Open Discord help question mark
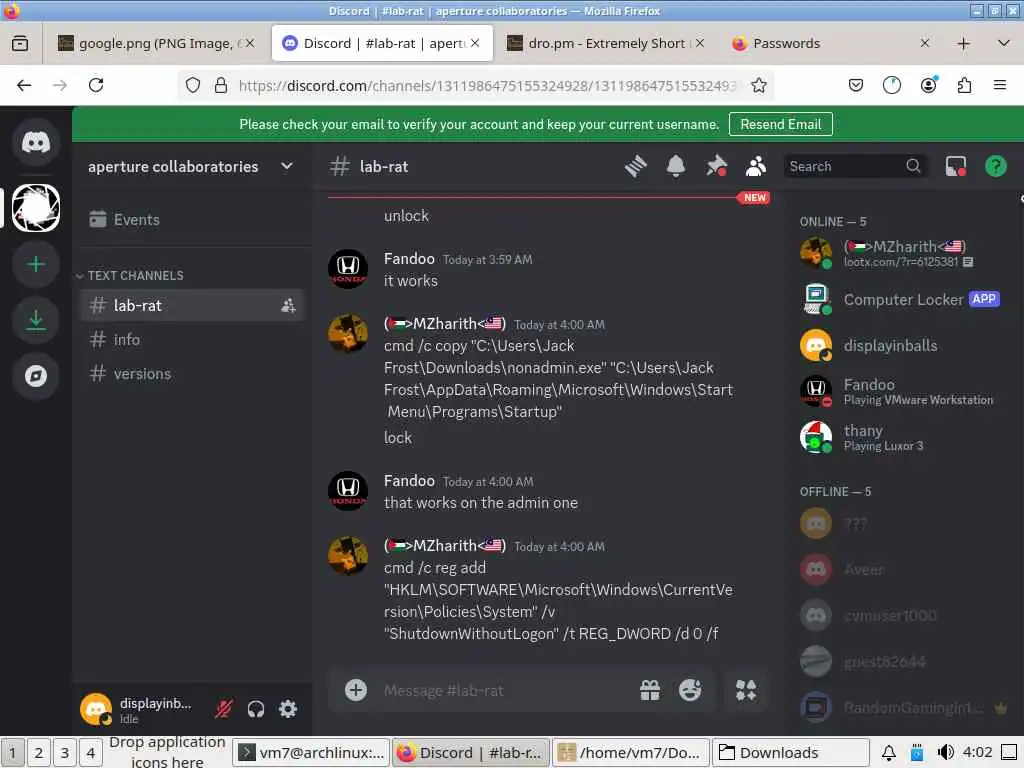The height and width of the screenshot is (768, 1024). pos(995,167)
